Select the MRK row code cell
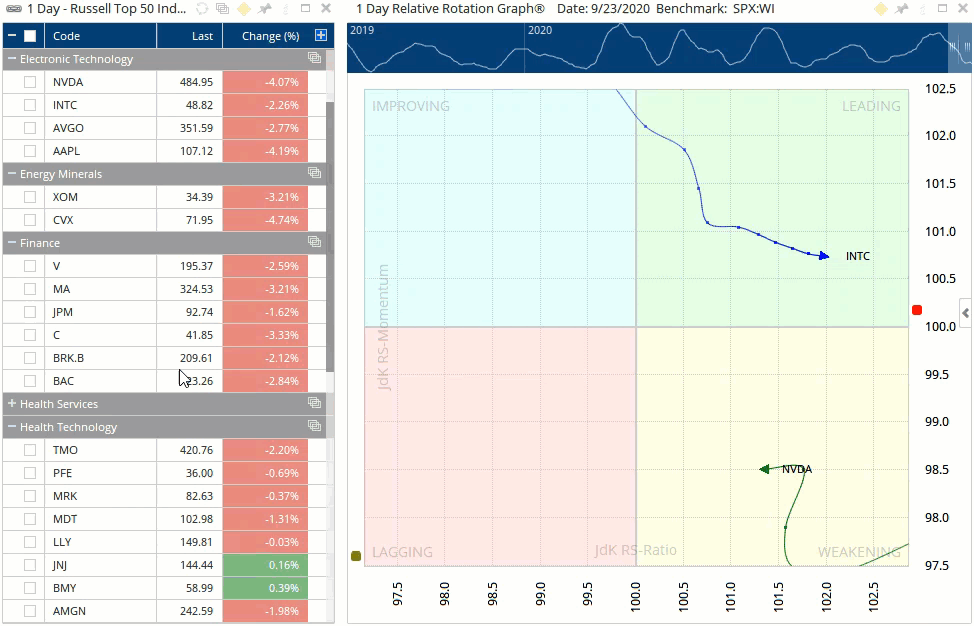Viewport: 974px width, 626px height. 101,496
